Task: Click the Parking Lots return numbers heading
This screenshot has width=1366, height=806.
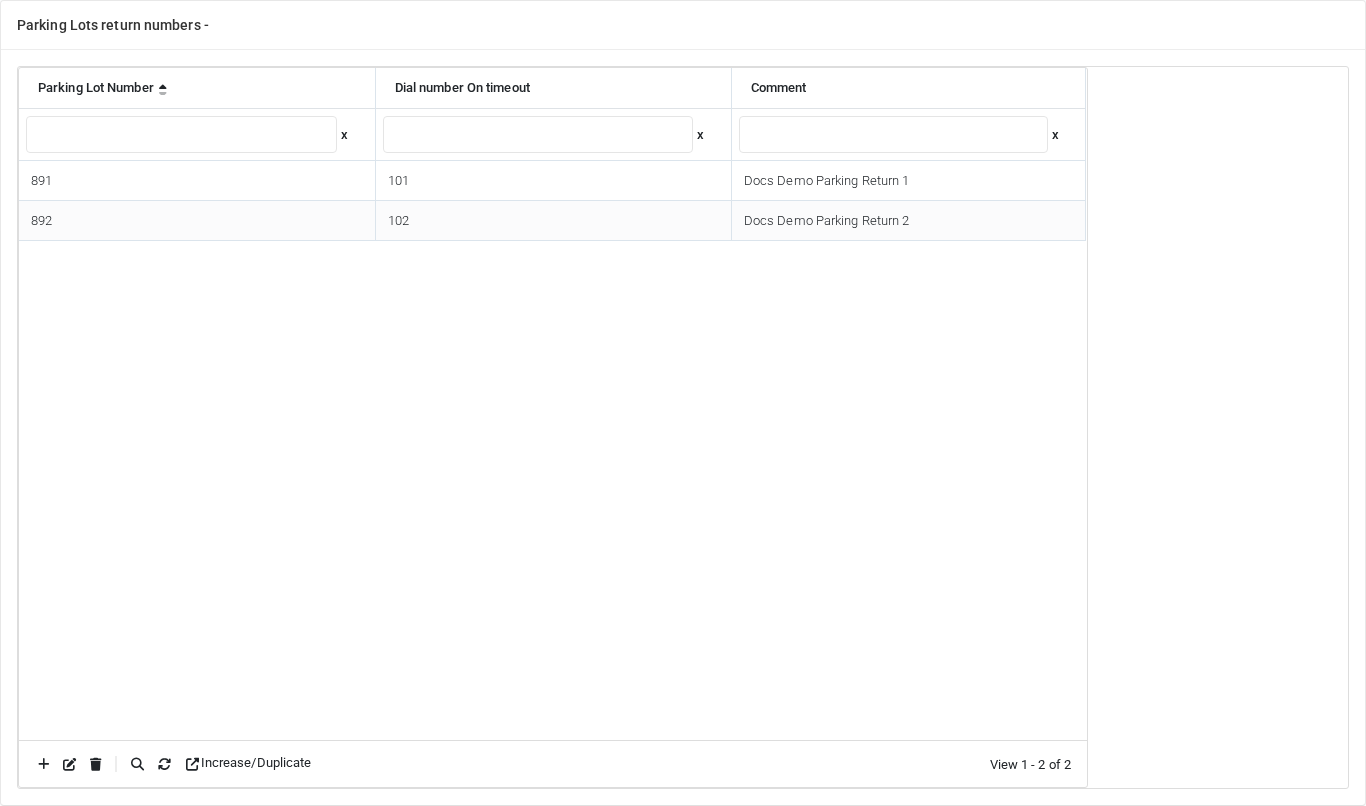Action: click(113, 25)
